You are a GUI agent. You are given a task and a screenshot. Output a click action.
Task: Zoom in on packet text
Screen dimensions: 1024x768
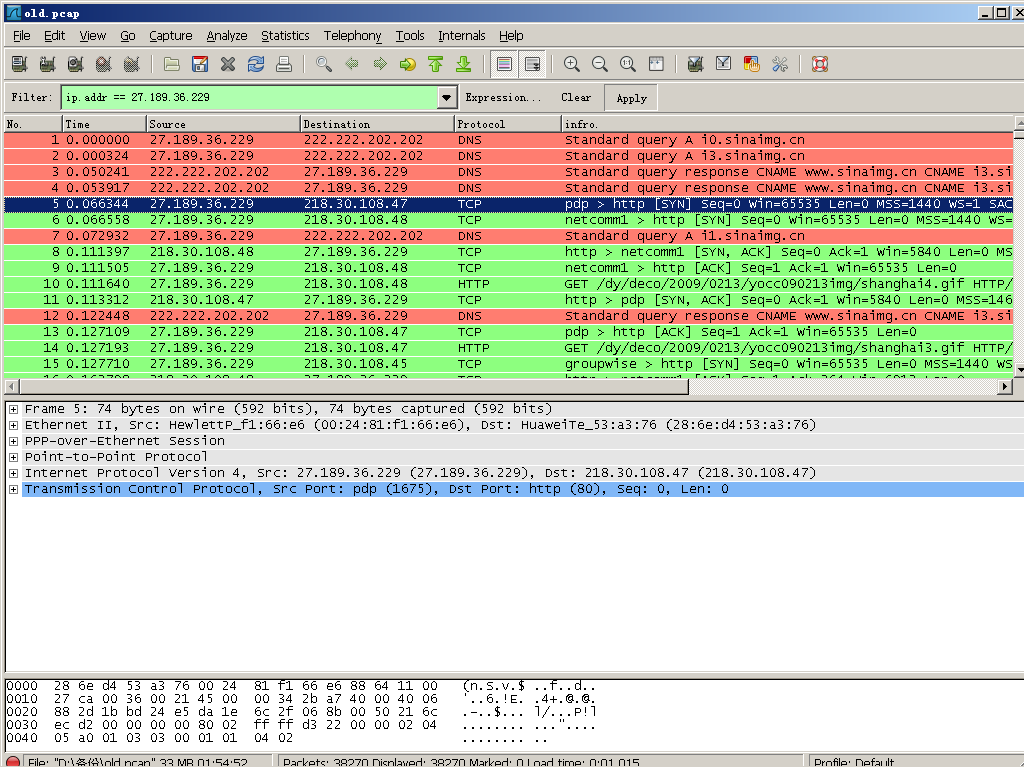click(x=572, y=64)
